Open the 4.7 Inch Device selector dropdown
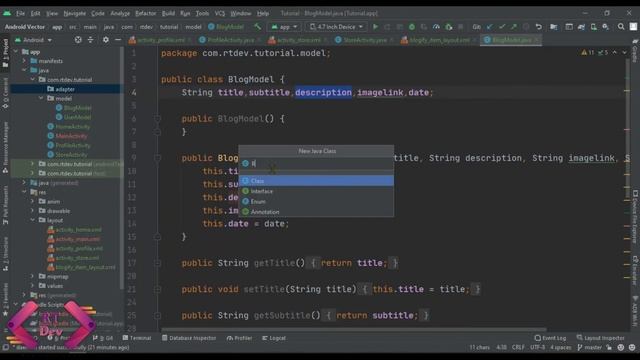The height and width of the screenshot is (360, 640). click(336, 27)
